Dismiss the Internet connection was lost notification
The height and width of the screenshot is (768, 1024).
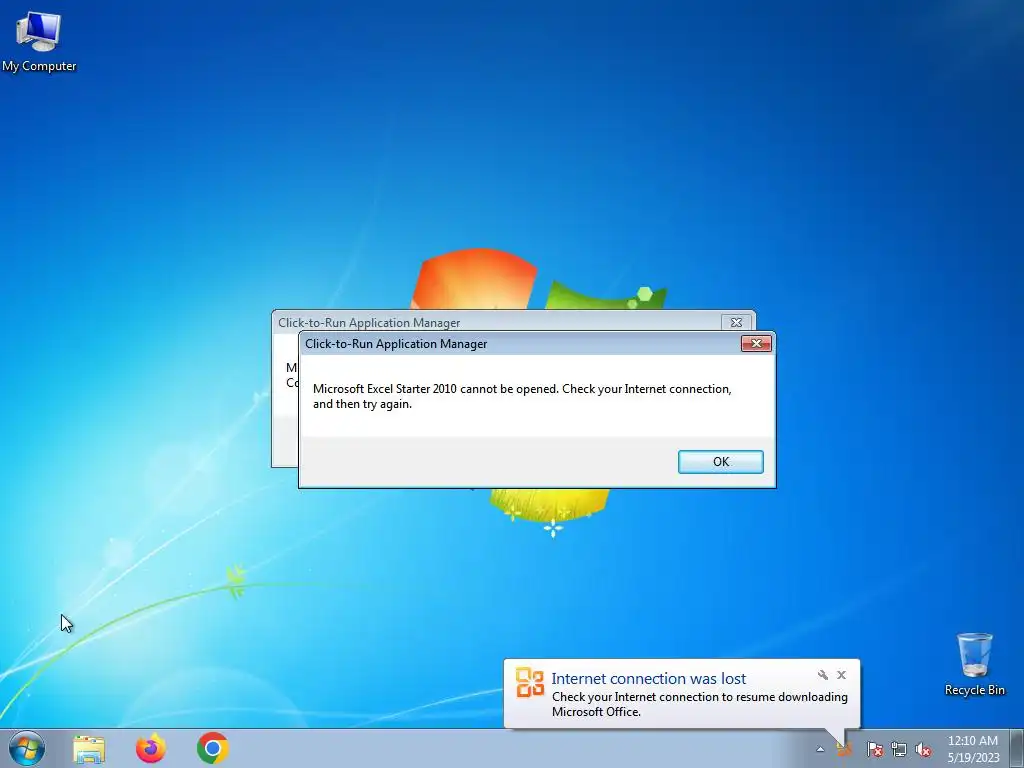click(x=841, y=675)
